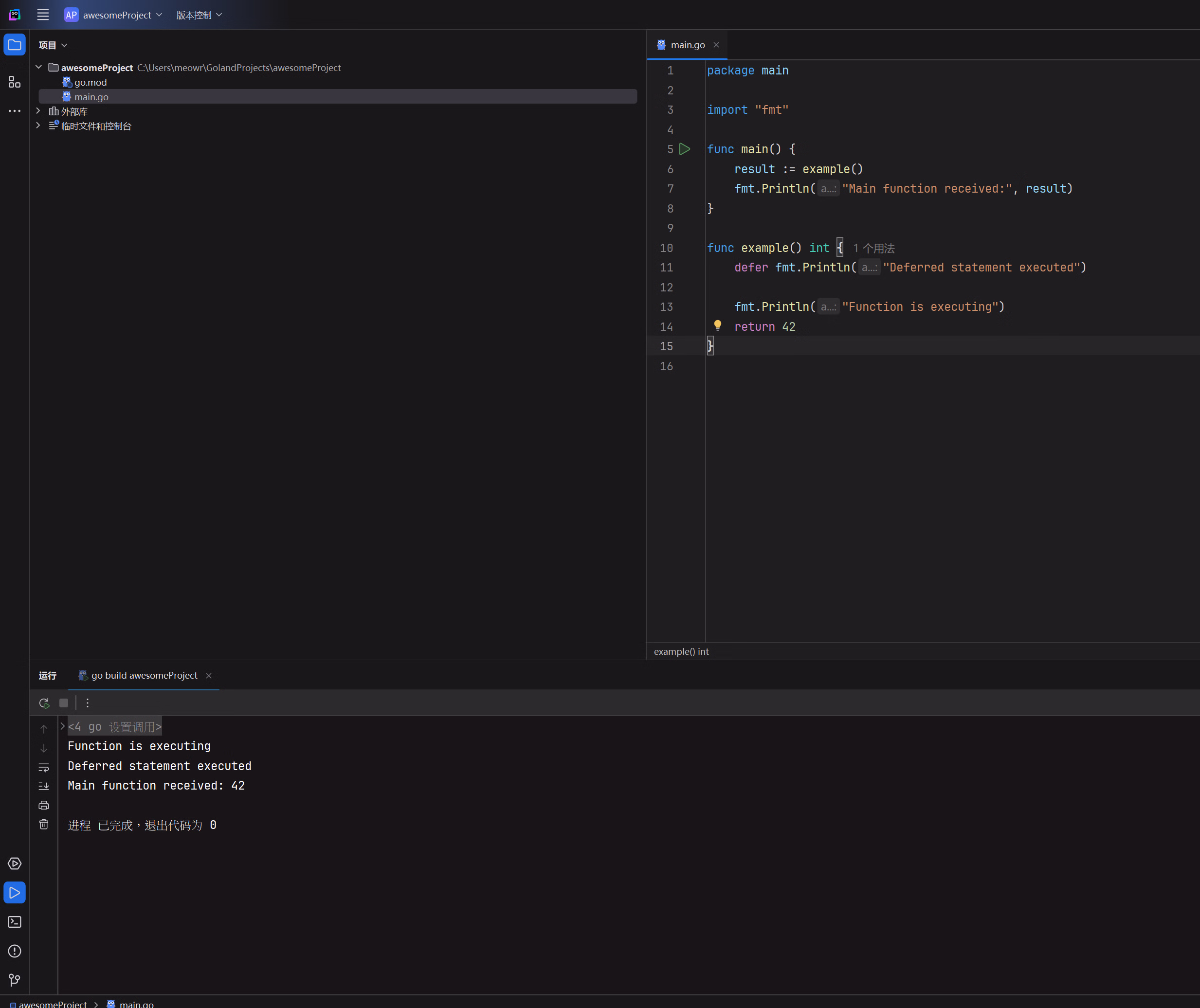Switch to the main.go editor tab
Image resolution: width=1200 pixels, height=1008 pixels.
tap(687, 45)
